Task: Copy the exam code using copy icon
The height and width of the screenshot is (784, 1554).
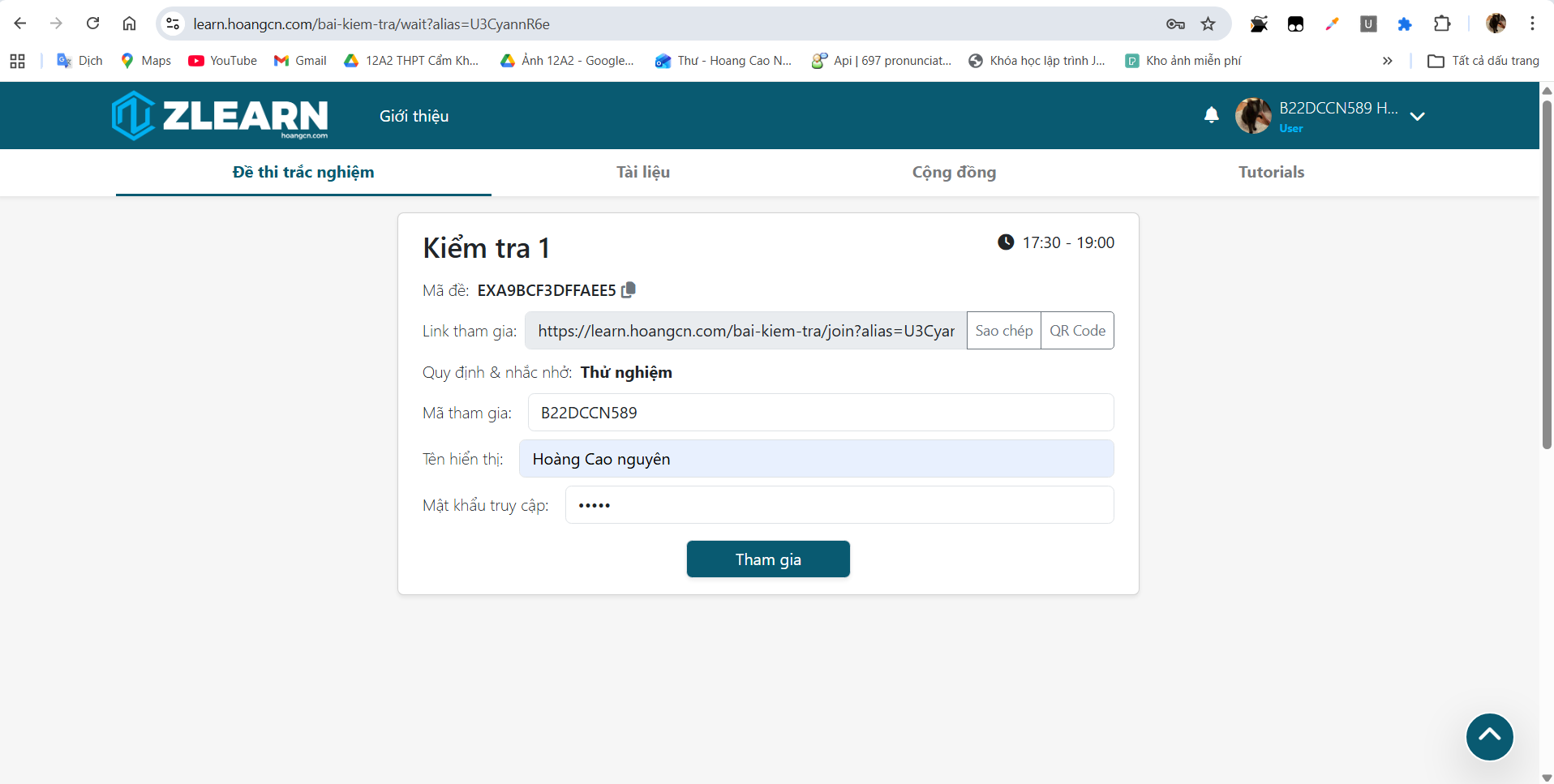Action: click(629, 290)
